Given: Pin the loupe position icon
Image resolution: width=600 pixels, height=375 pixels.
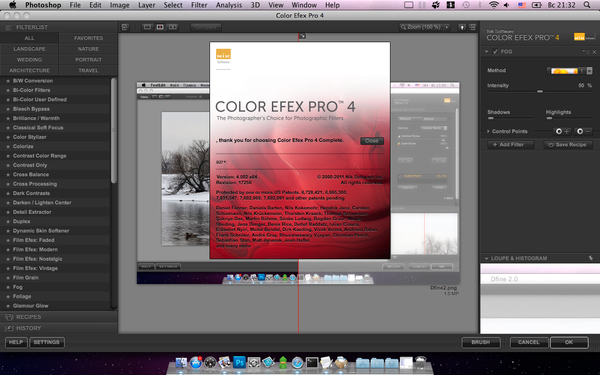Looking at the screenshot, I should (x=591, y=258).
